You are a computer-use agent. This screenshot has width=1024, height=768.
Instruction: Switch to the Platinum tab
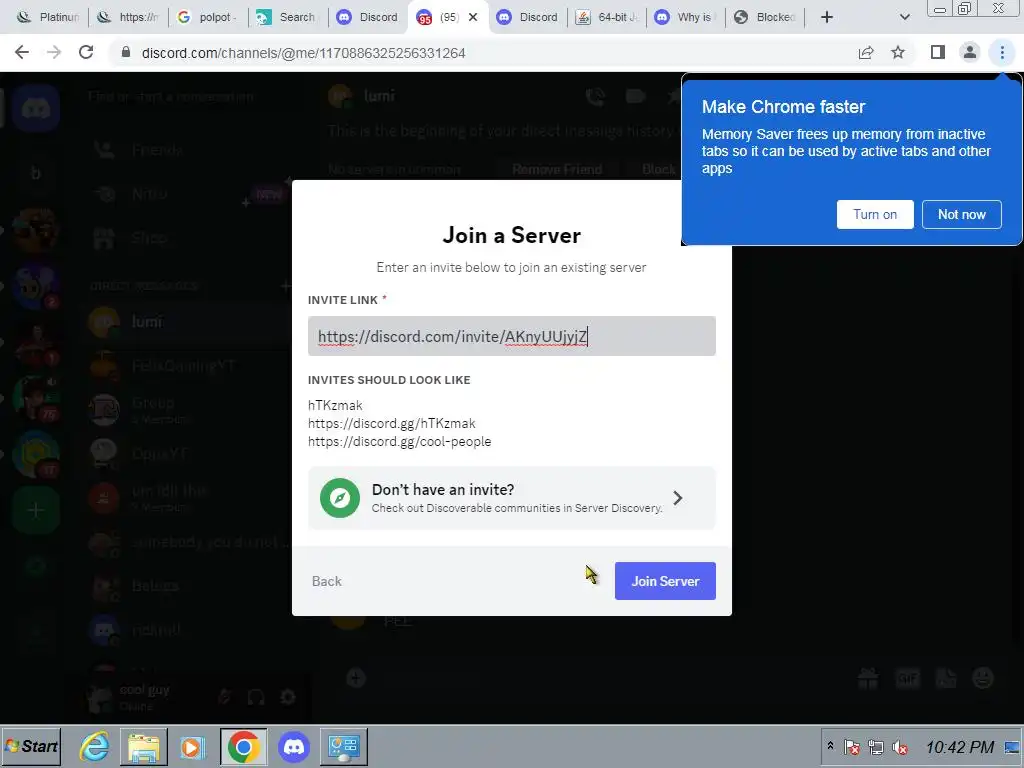click(x=47, y=17)
